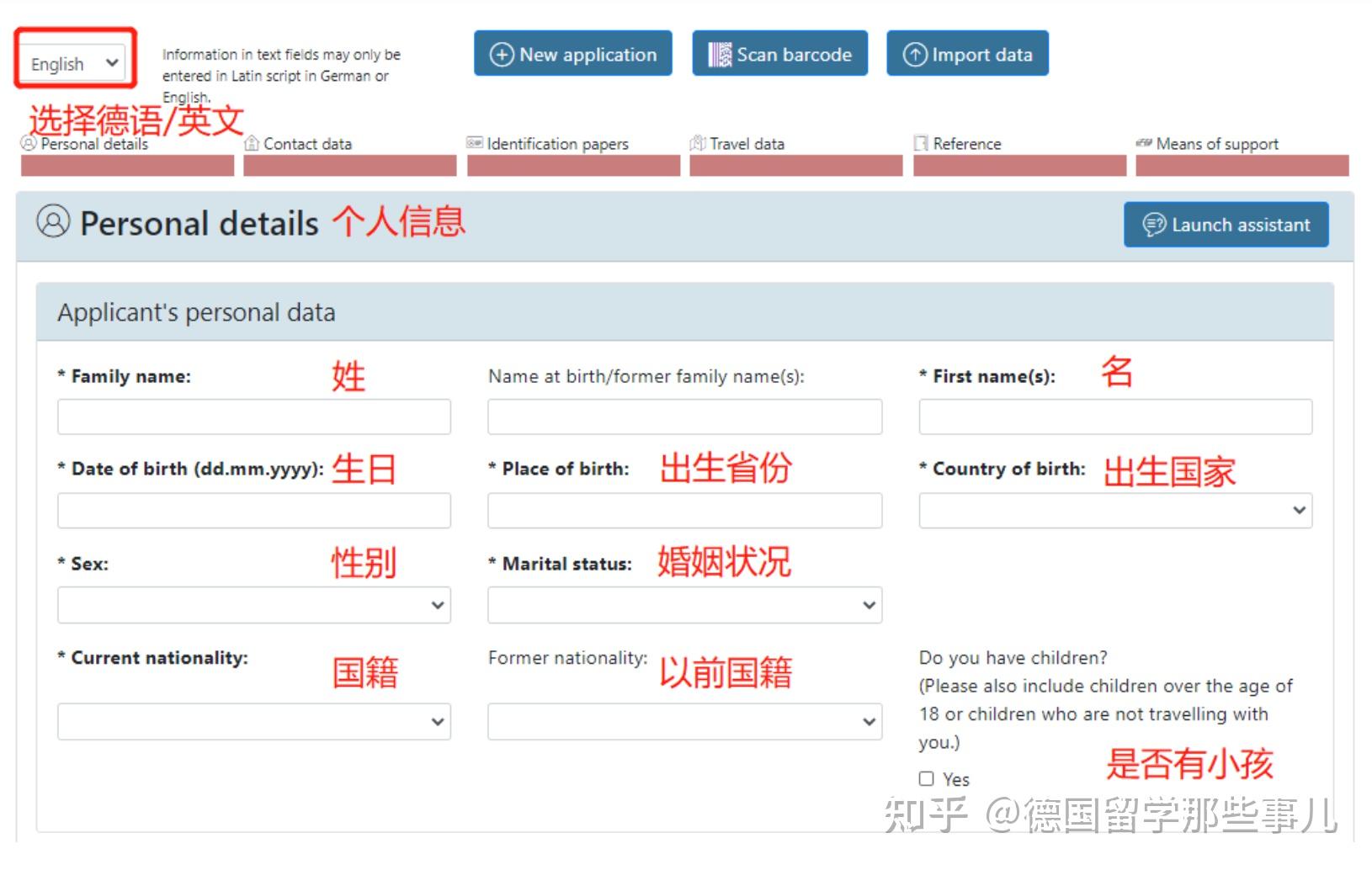
Task: Click the Import data upload icon
Action: 915,54
